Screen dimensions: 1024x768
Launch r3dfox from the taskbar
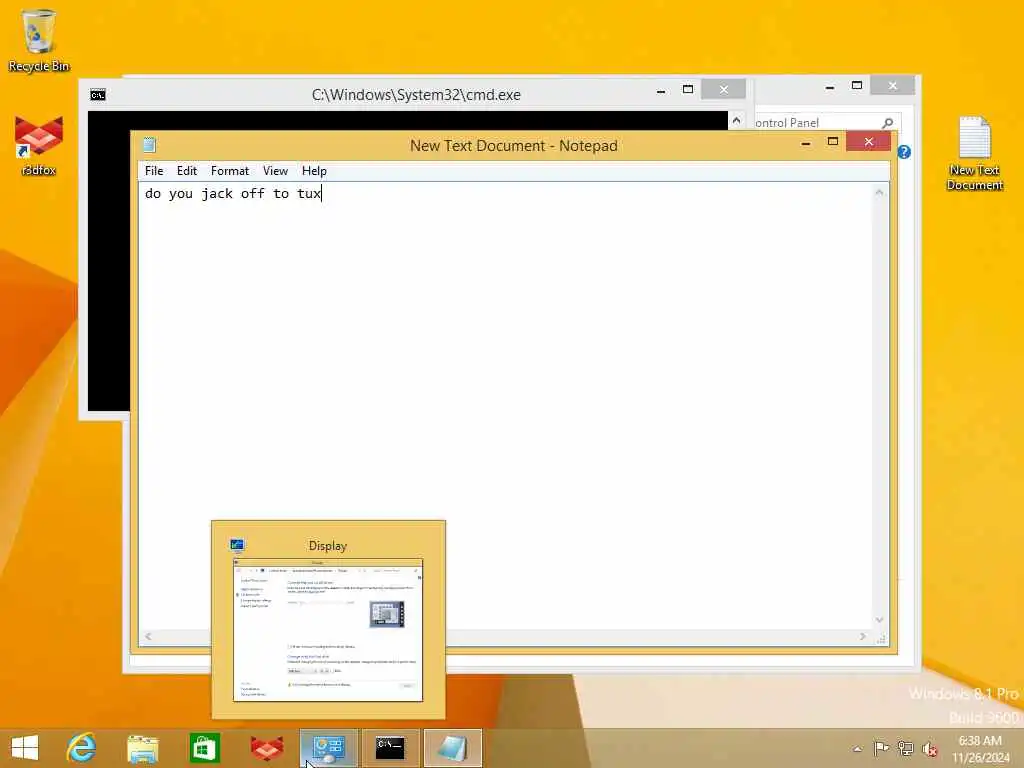point(266,748)
